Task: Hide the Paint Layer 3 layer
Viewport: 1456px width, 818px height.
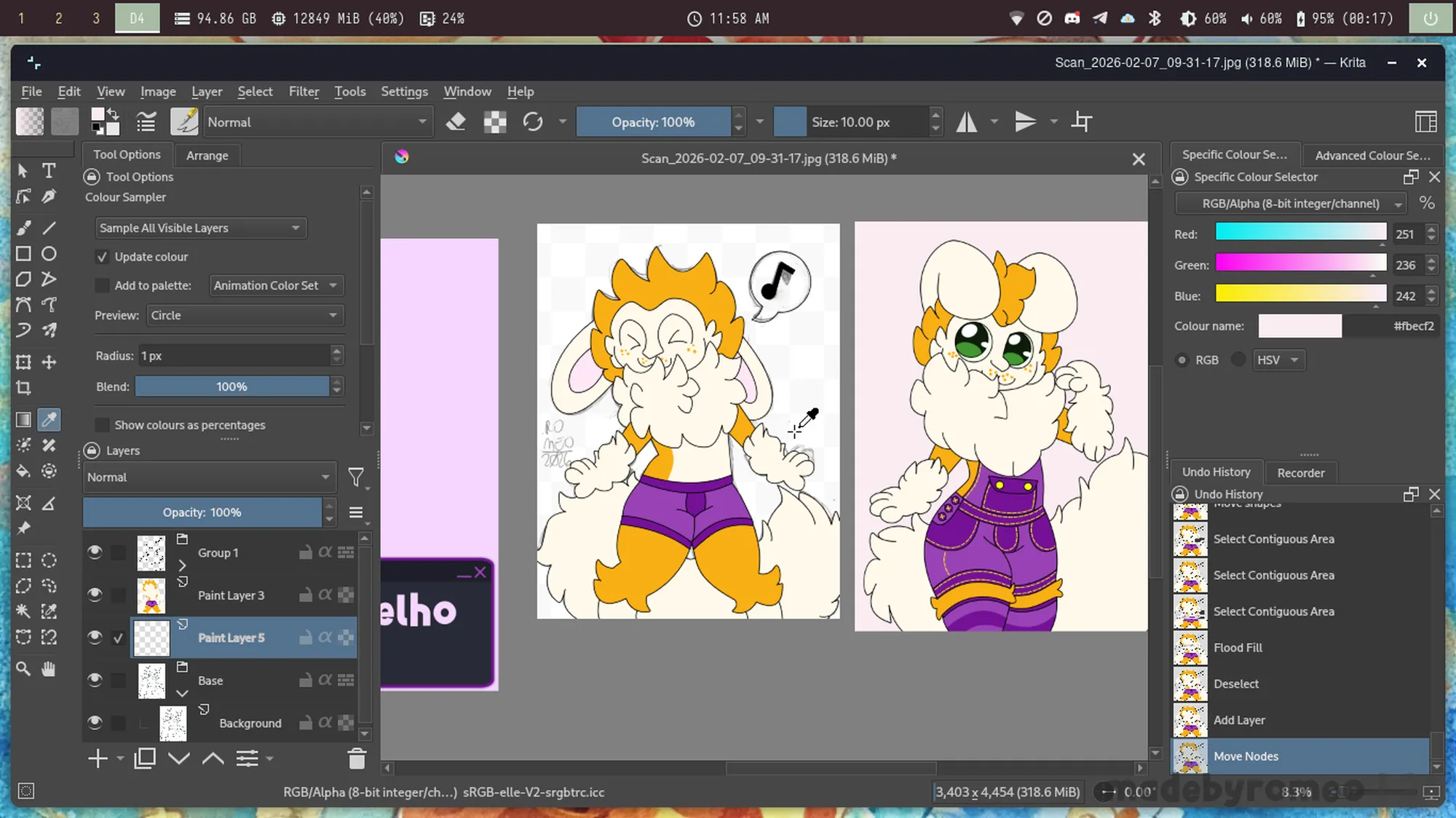Action: pos(95,595)
